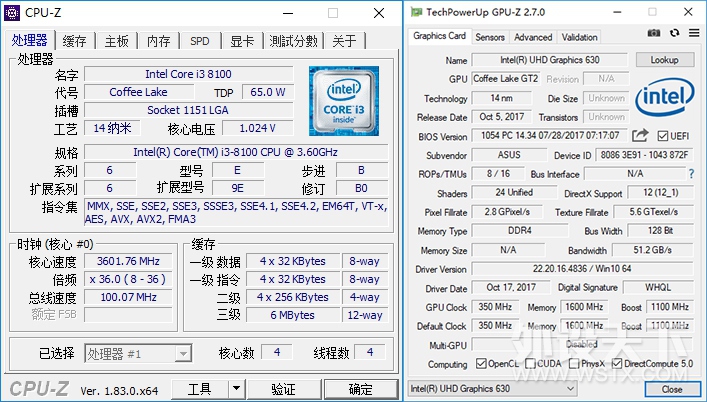Open the 工具 button dropdown arrow
707x402 pixels.
[236, 388]
